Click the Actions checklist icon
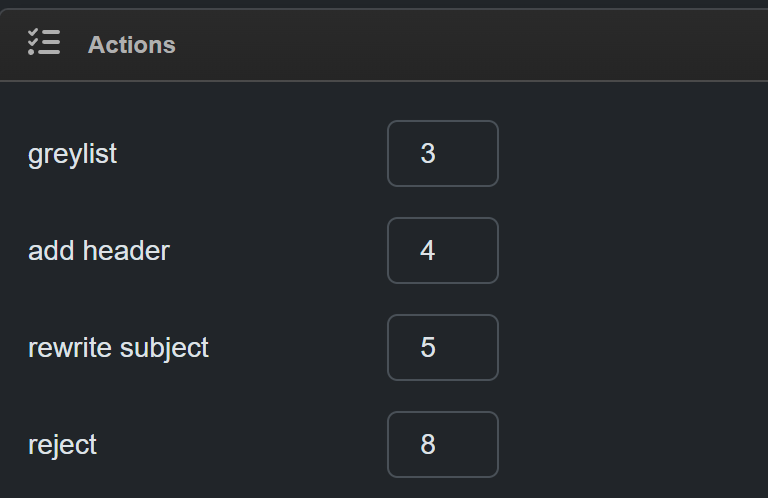 click(x=44, y=43)
